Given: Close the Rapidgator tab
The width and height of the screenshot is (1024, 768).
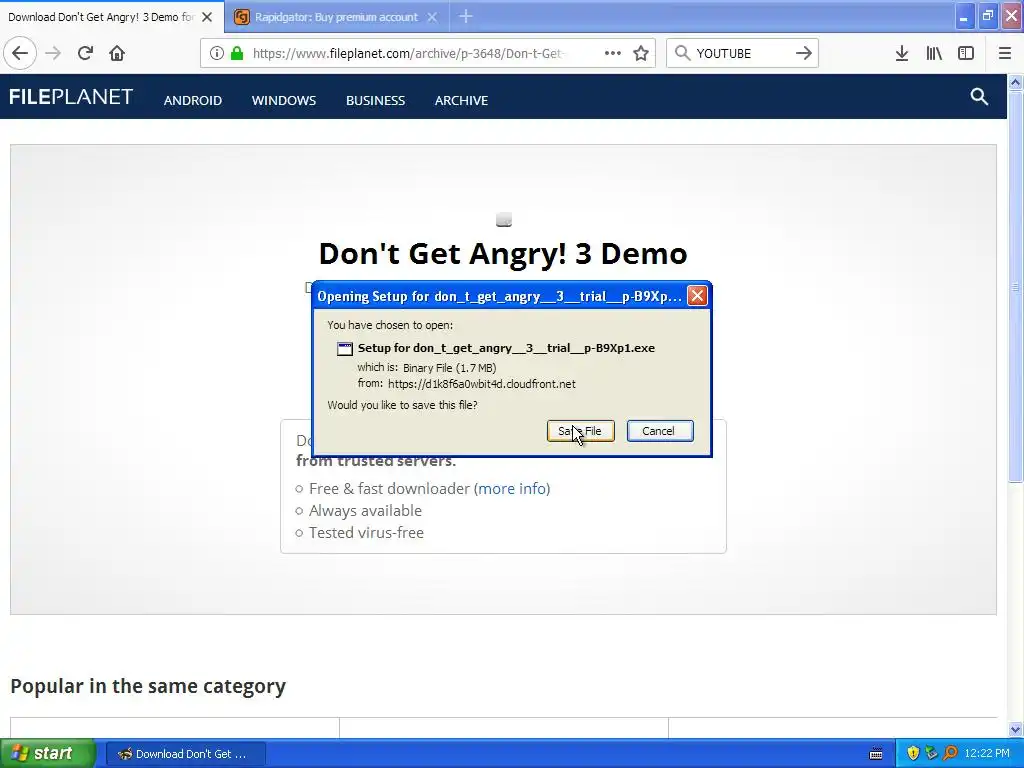Looking at the screenshot, I should tap(432, 17).
